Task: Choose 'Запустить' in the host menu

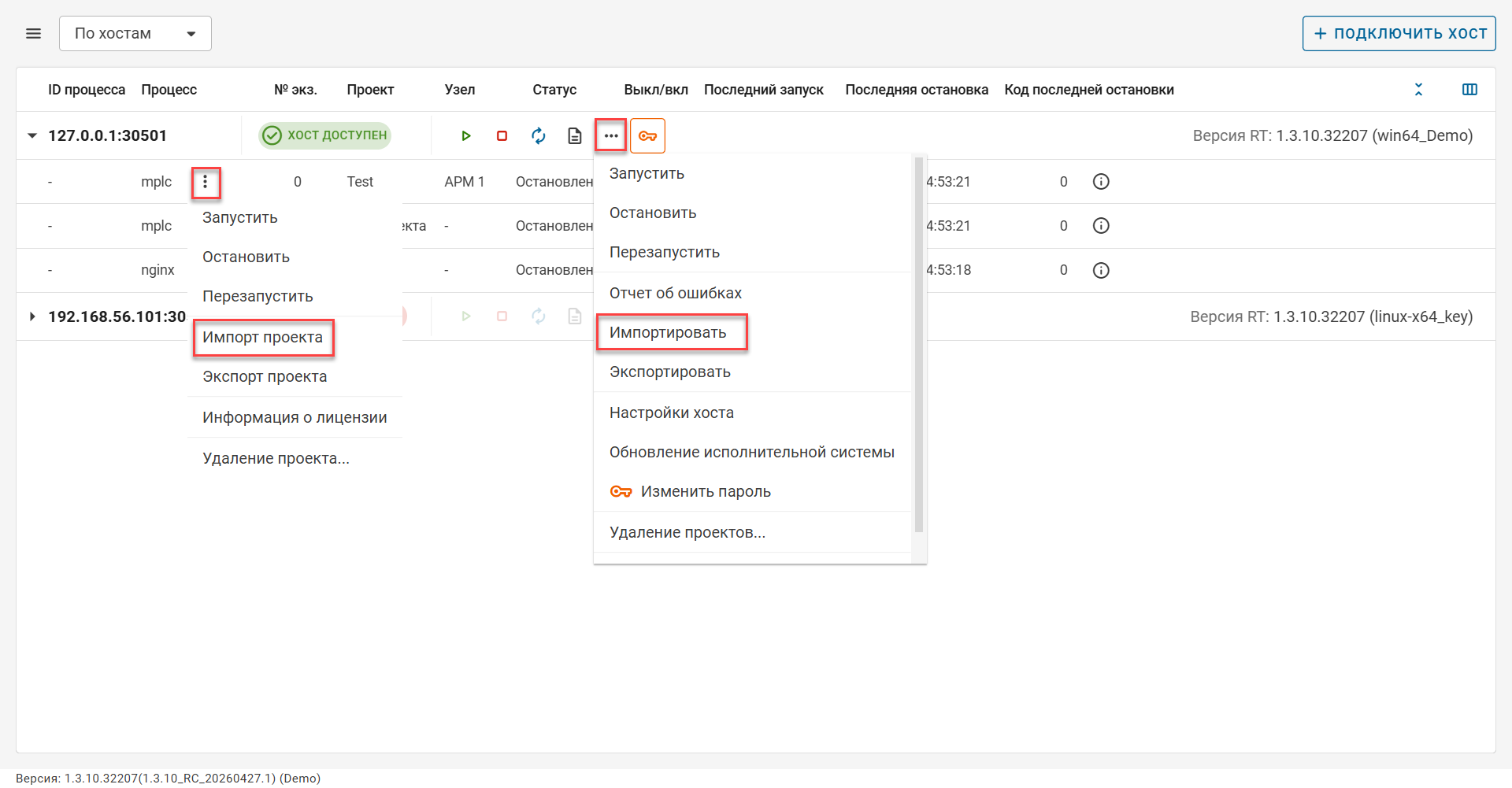Action: 752,174
